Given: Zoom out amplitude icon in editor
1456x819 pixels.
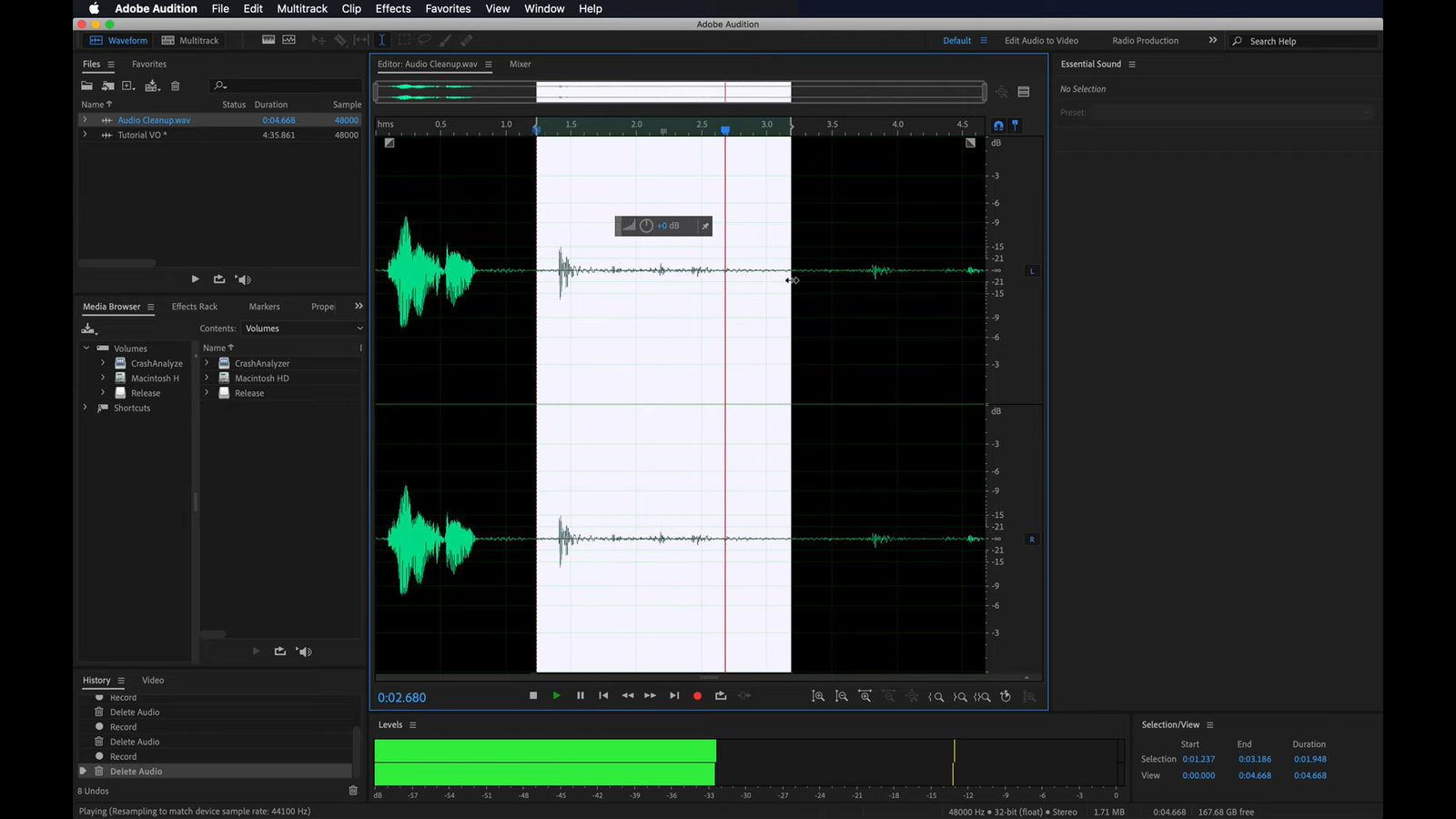Looking at the screenshot, I should [x=842, y=696].
